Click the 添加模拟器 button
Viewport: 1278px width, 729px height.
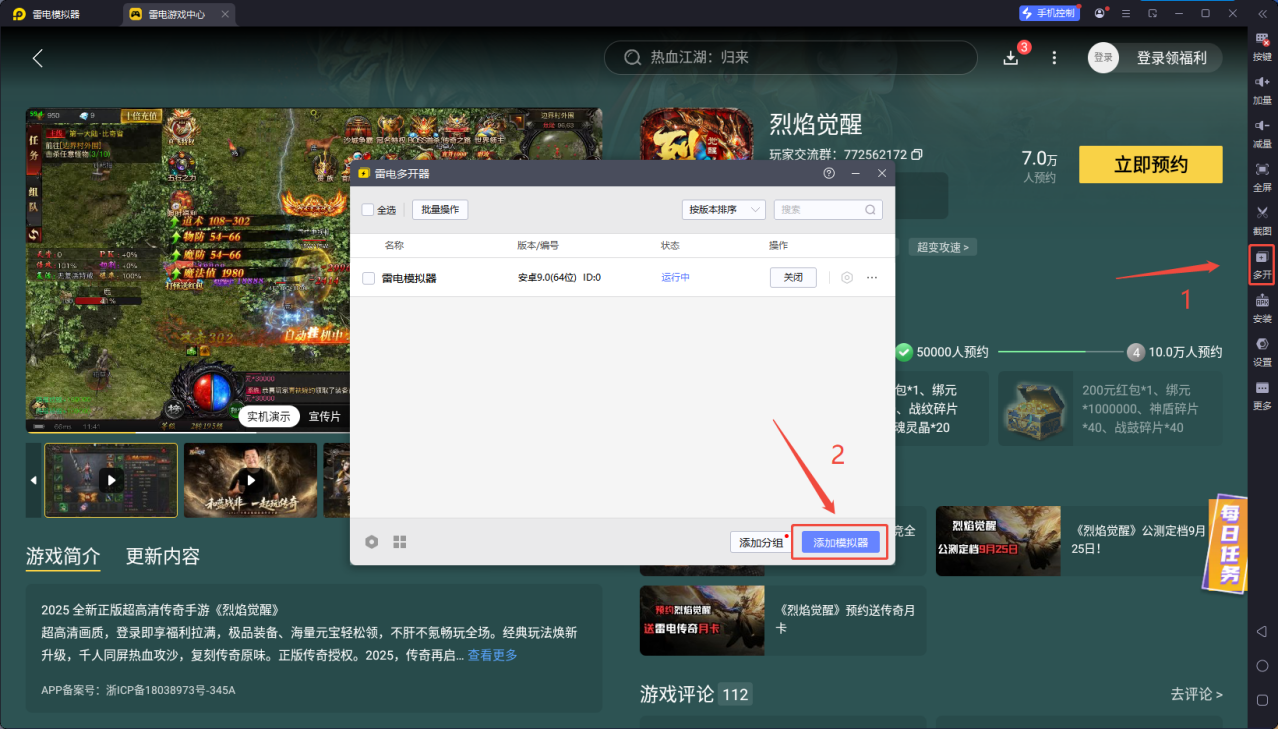(840, 542)
